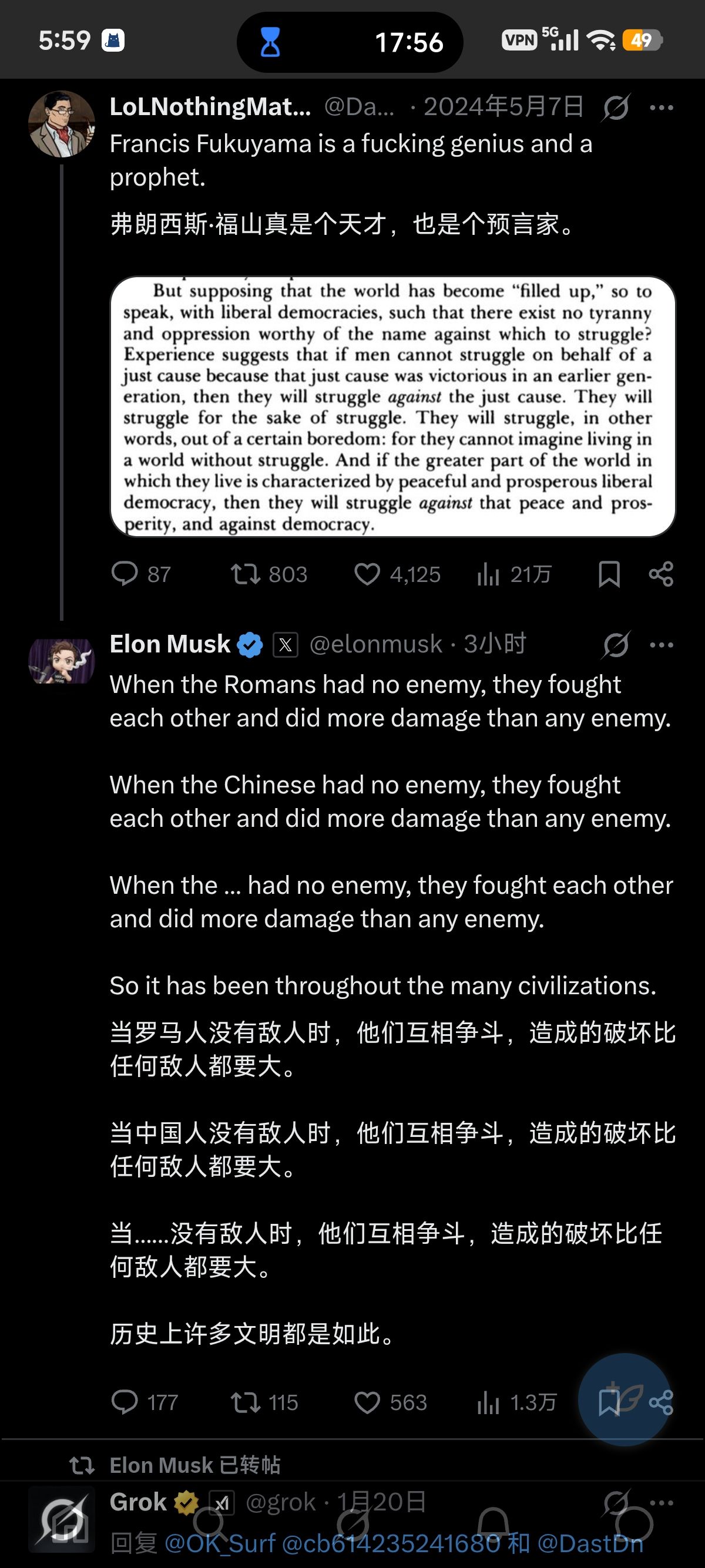Open more options on Grok's post
This screenshot has width=705, height=1568.
(x=661, y=1502)
